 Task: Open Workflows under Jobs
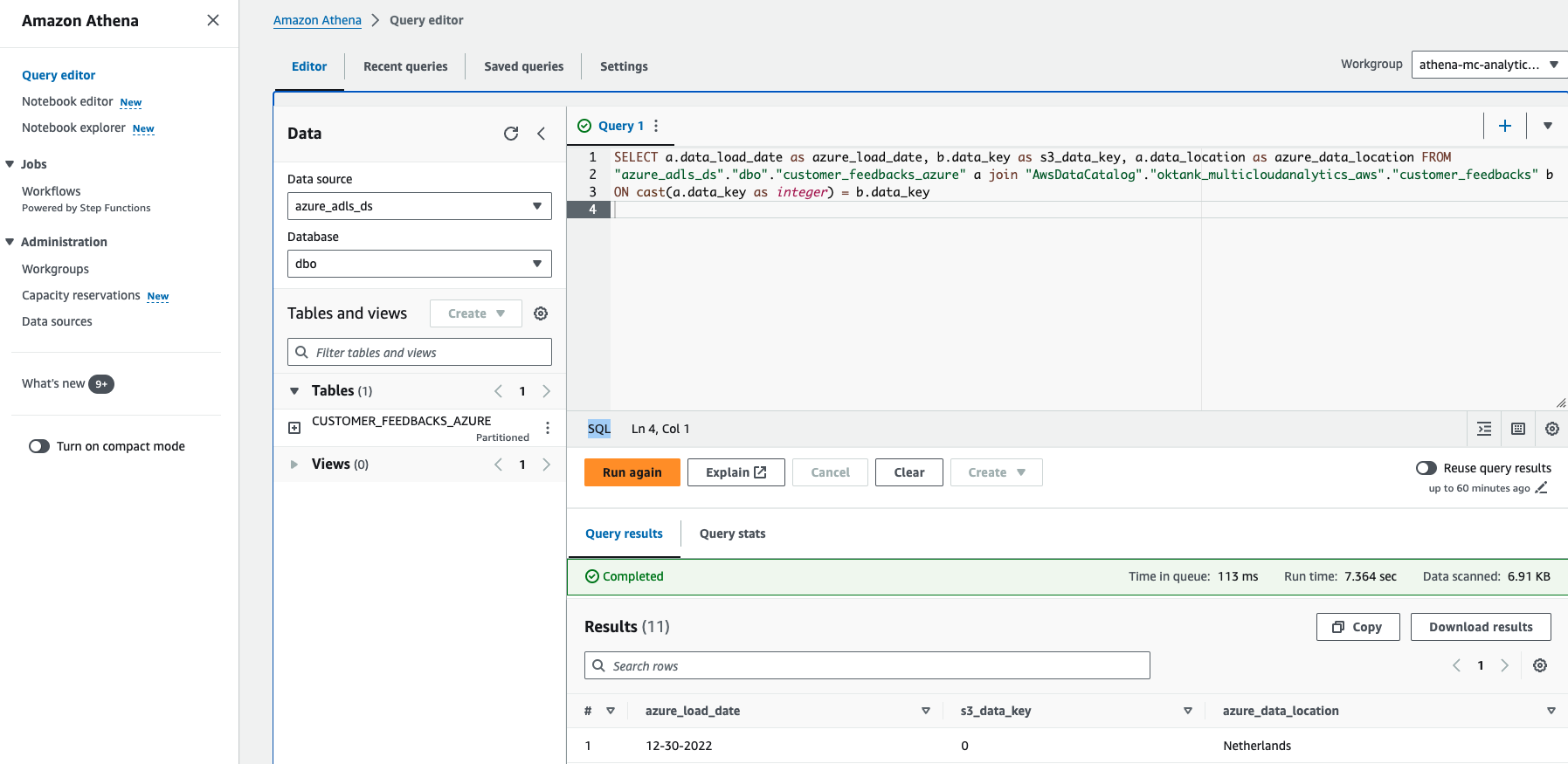click(52, 191)
